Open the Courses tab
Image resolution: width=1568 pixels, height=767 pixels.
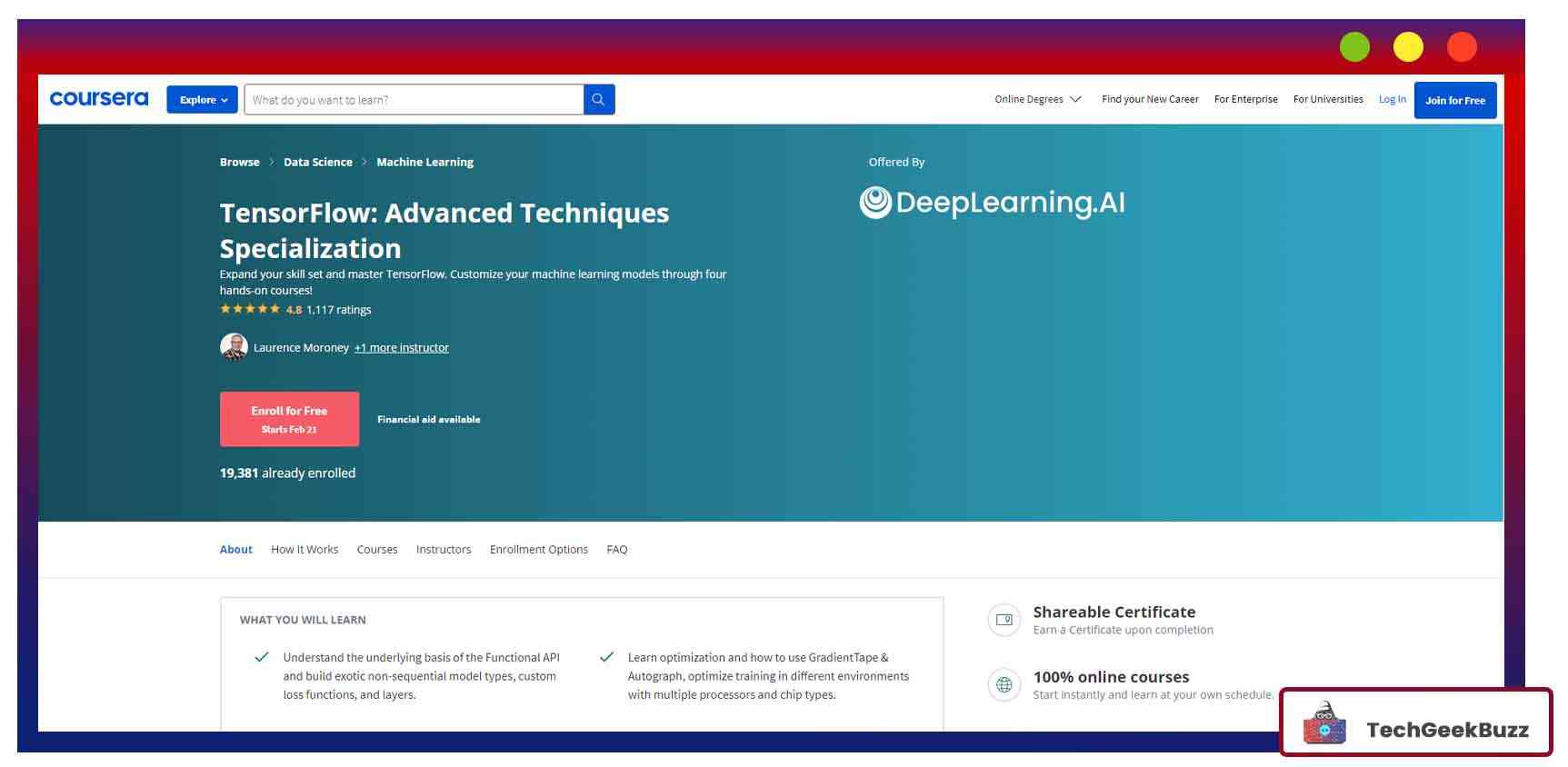click(x=376, y=550)
